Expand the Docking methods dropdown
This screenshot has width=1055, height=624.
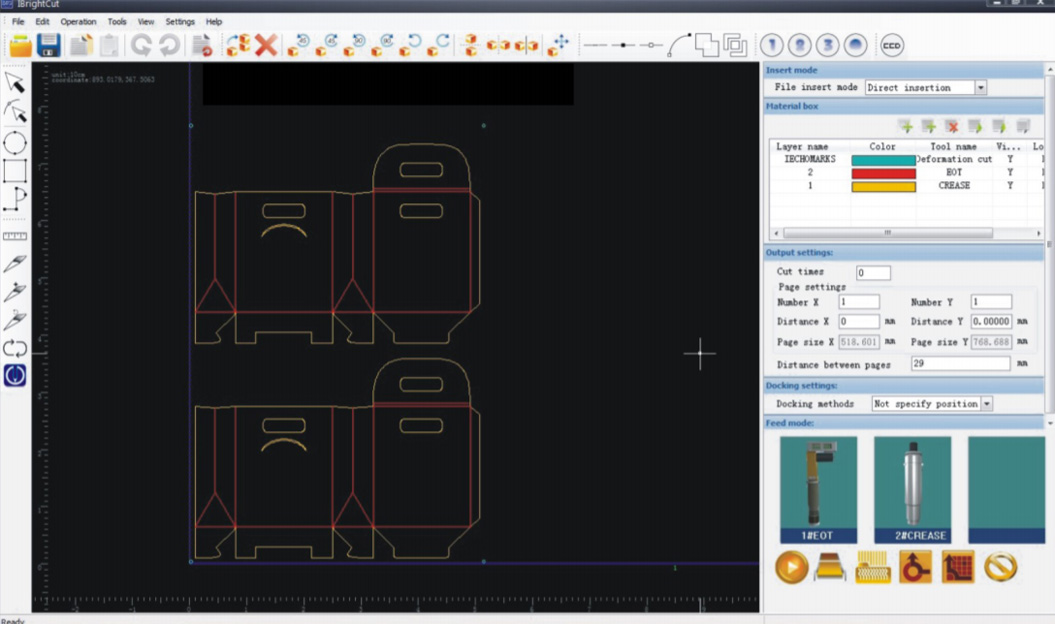[x=987, y=404]
